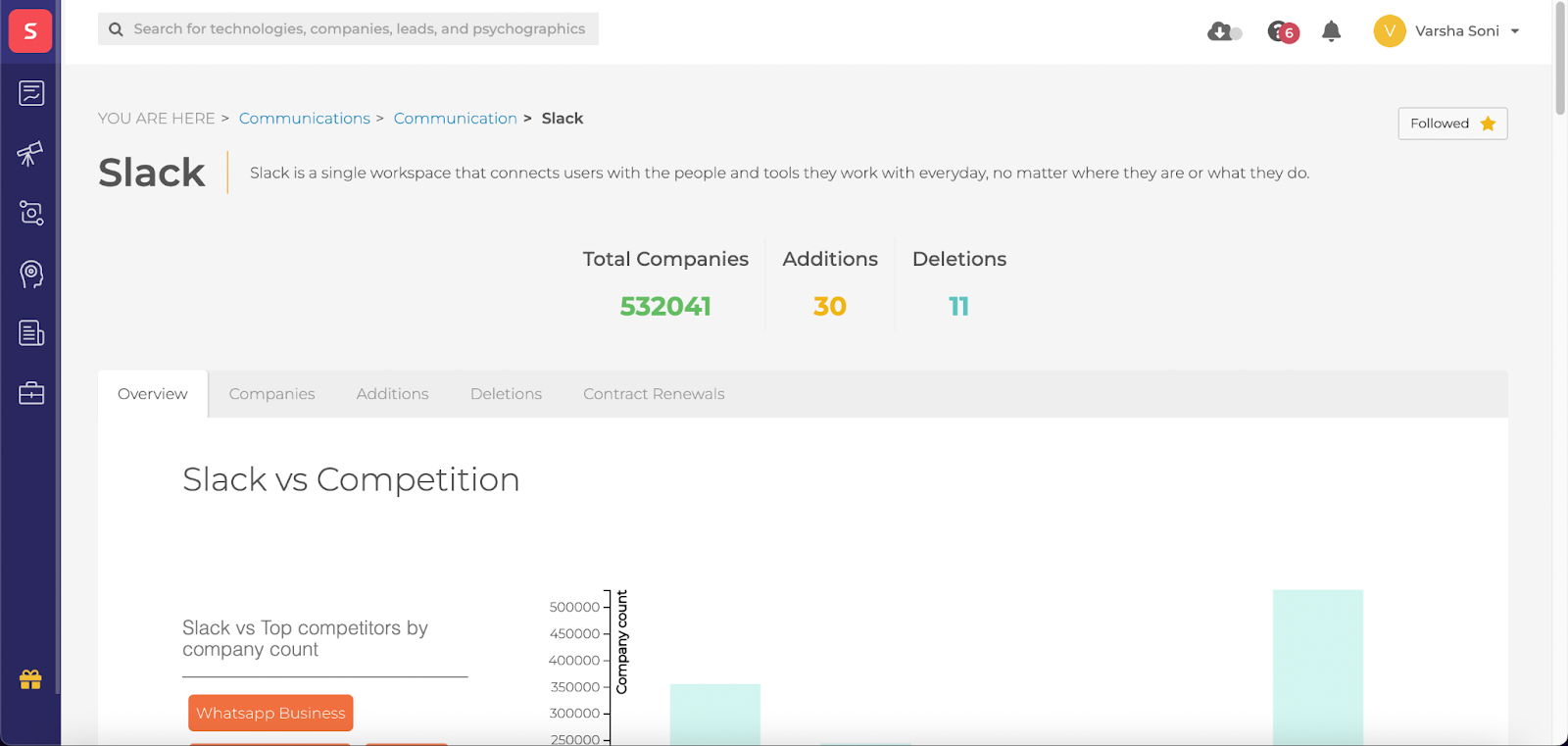Go to Communications breadcrumb link

(305, 119)
